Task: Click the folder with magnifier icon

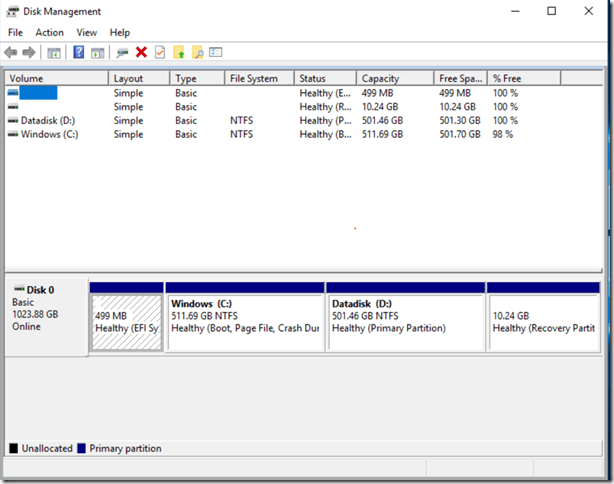Action: (198, 52)
